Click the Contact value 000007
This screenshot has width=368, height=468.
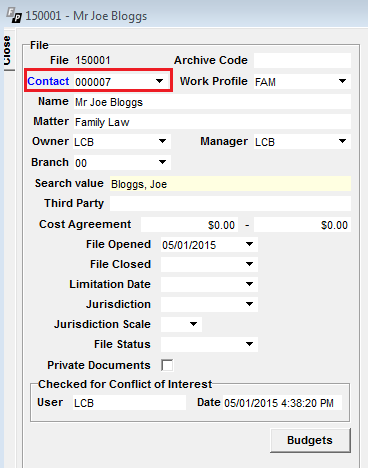click(x=93, y=82)
